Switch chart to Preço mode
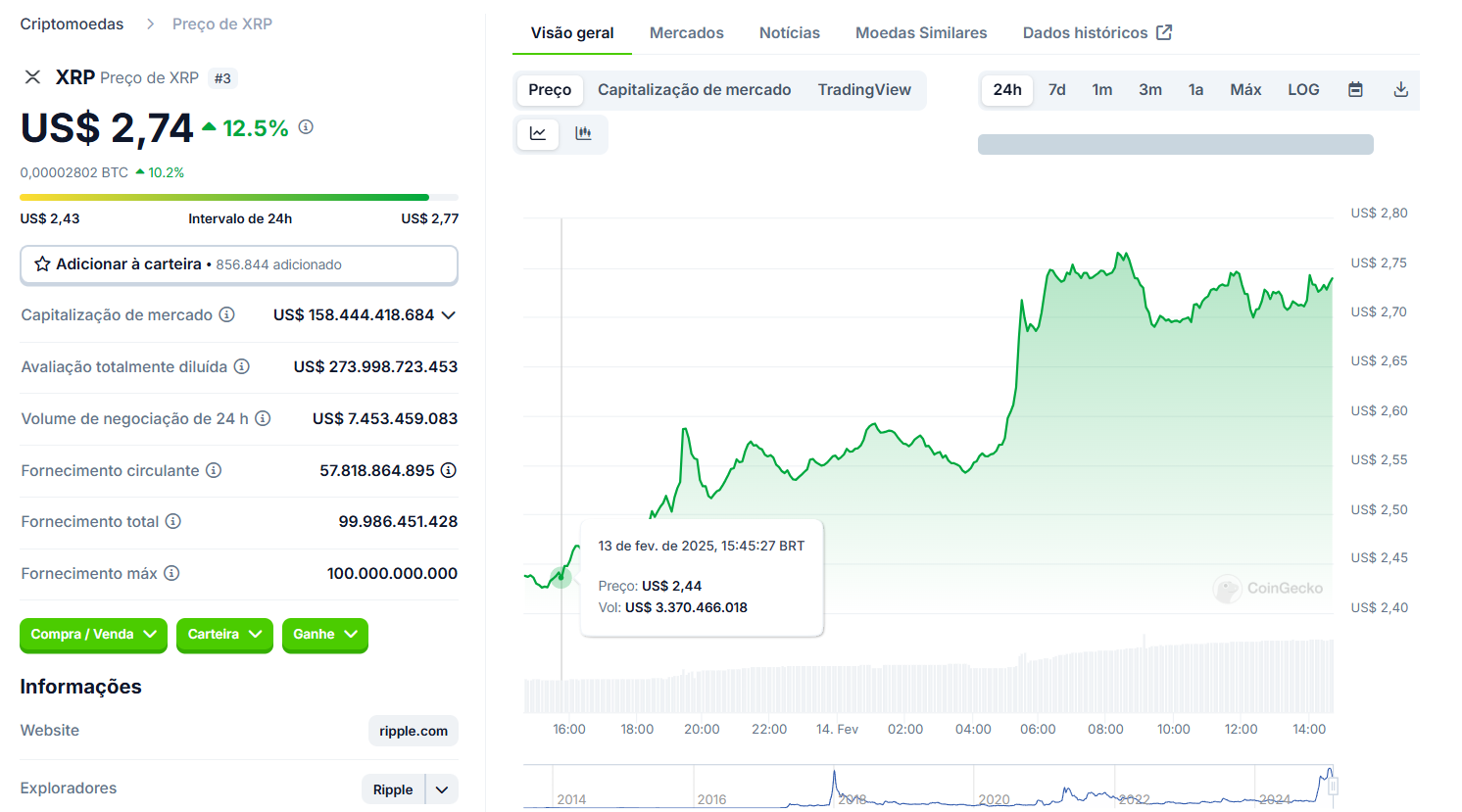1462x812 pixels. 550,90
